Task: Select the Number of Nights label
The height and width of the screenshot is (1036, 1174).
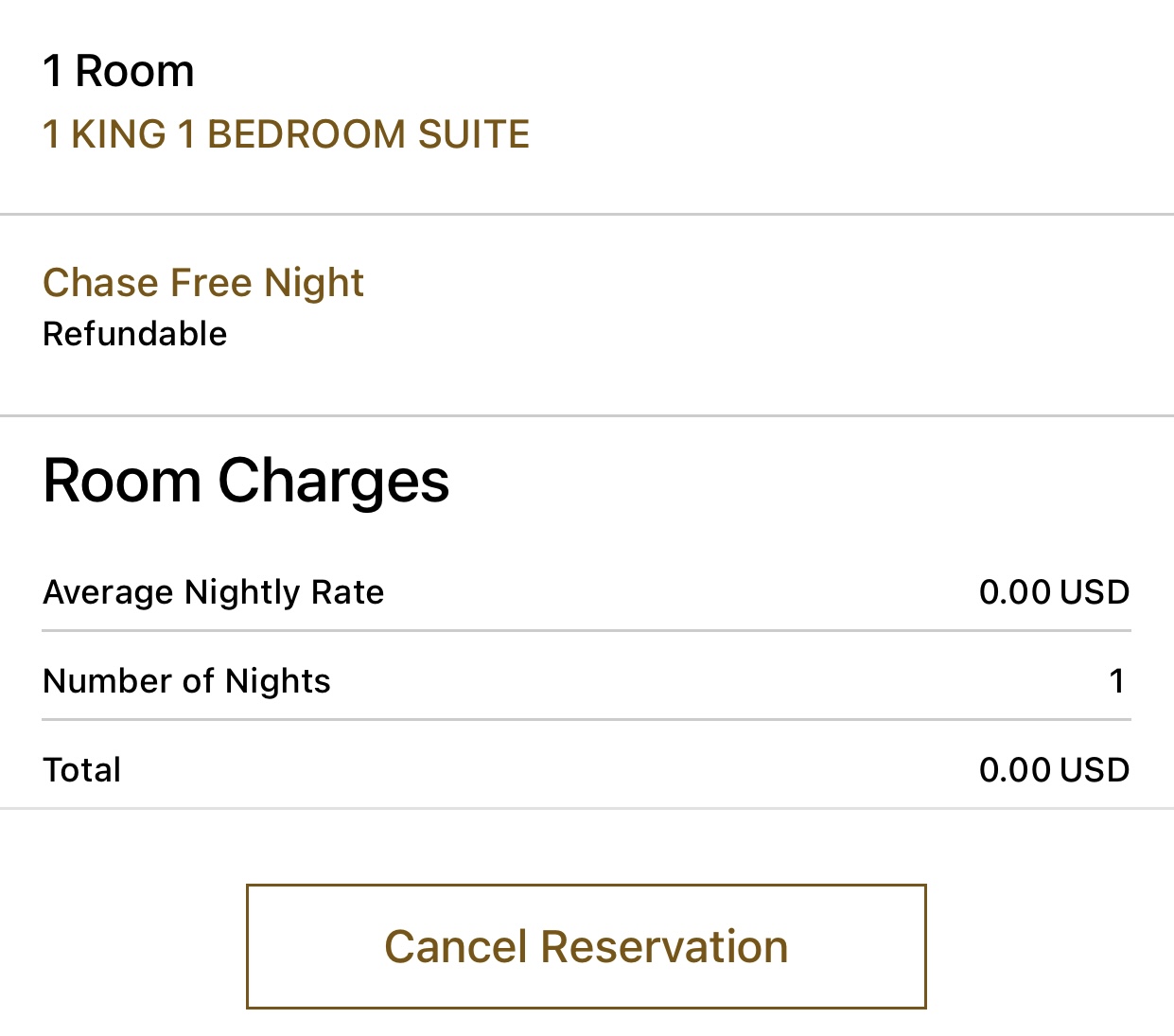Action: point(187,681)
